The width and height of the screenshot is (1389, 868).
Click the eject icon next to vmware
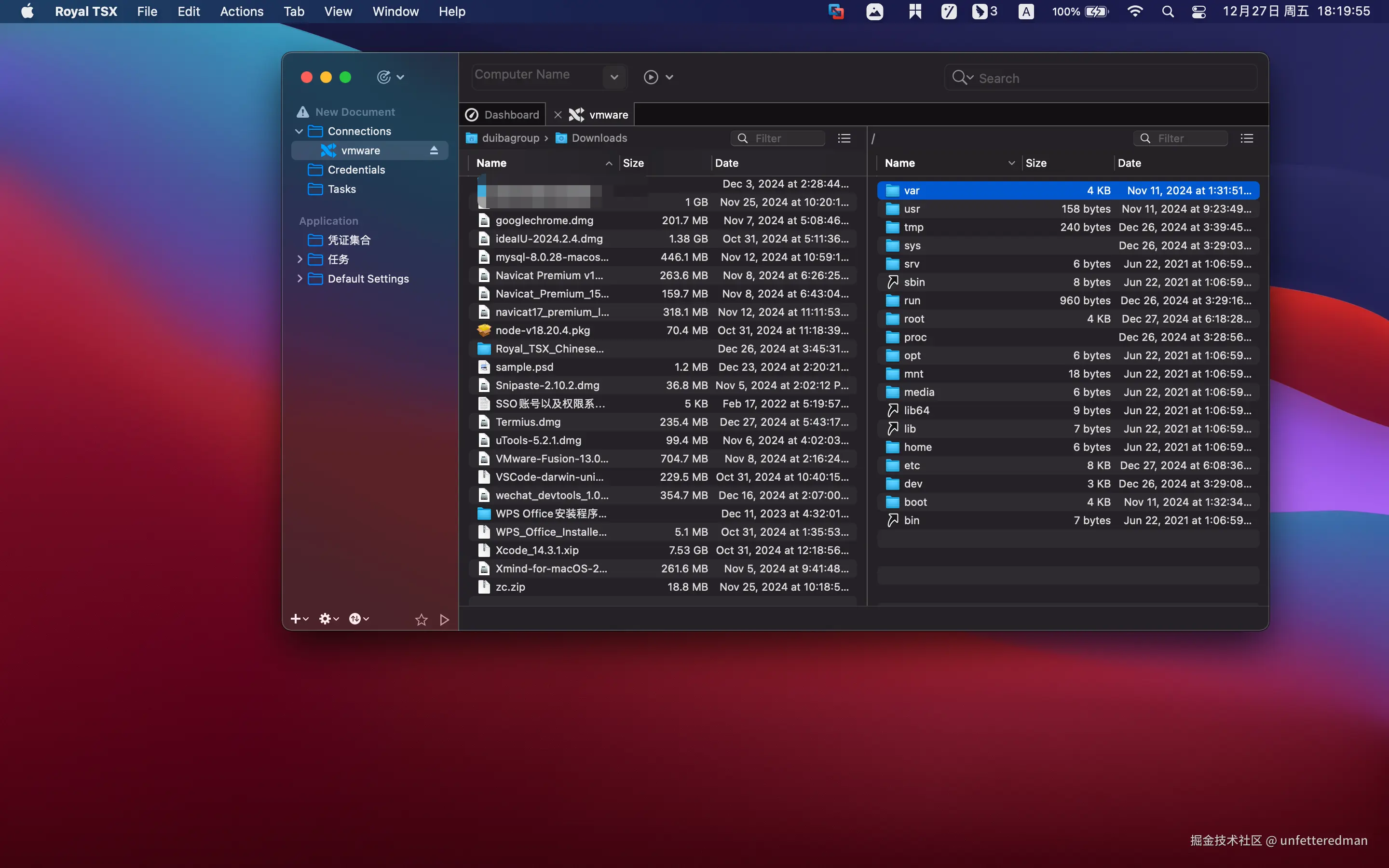tap(434, 150)
